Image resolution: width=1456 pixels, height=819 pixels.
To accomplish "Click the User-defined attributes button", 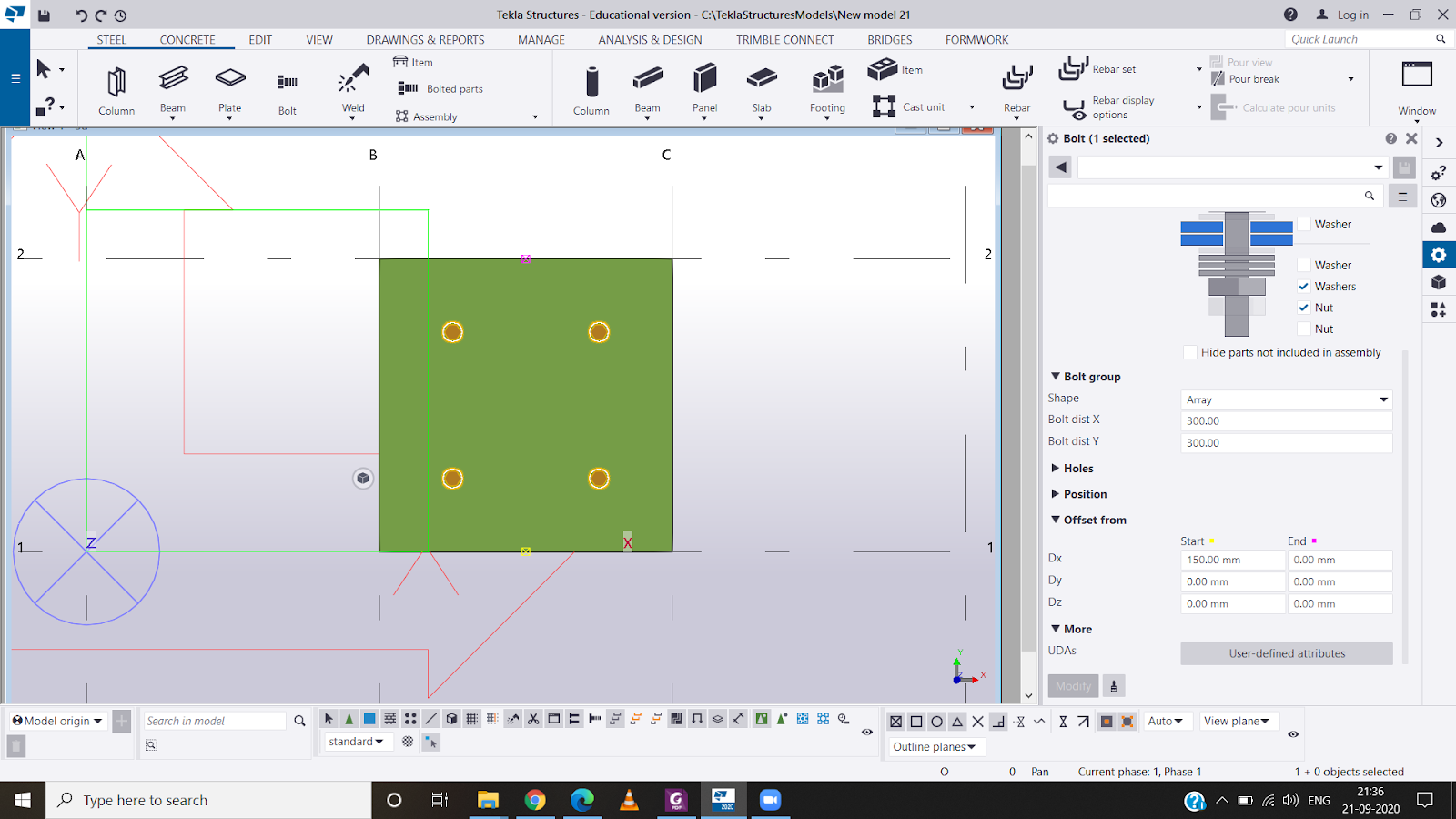I will pyautogui.click(x=1287, y=653).
